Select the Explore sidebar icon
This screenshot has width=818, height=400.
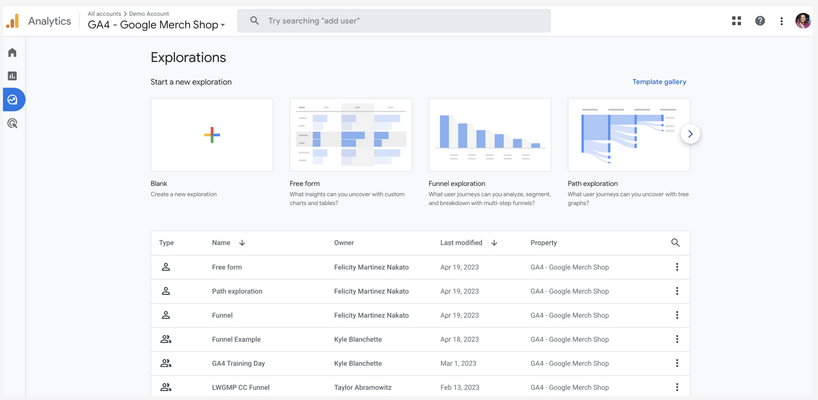tap(13, 100)
